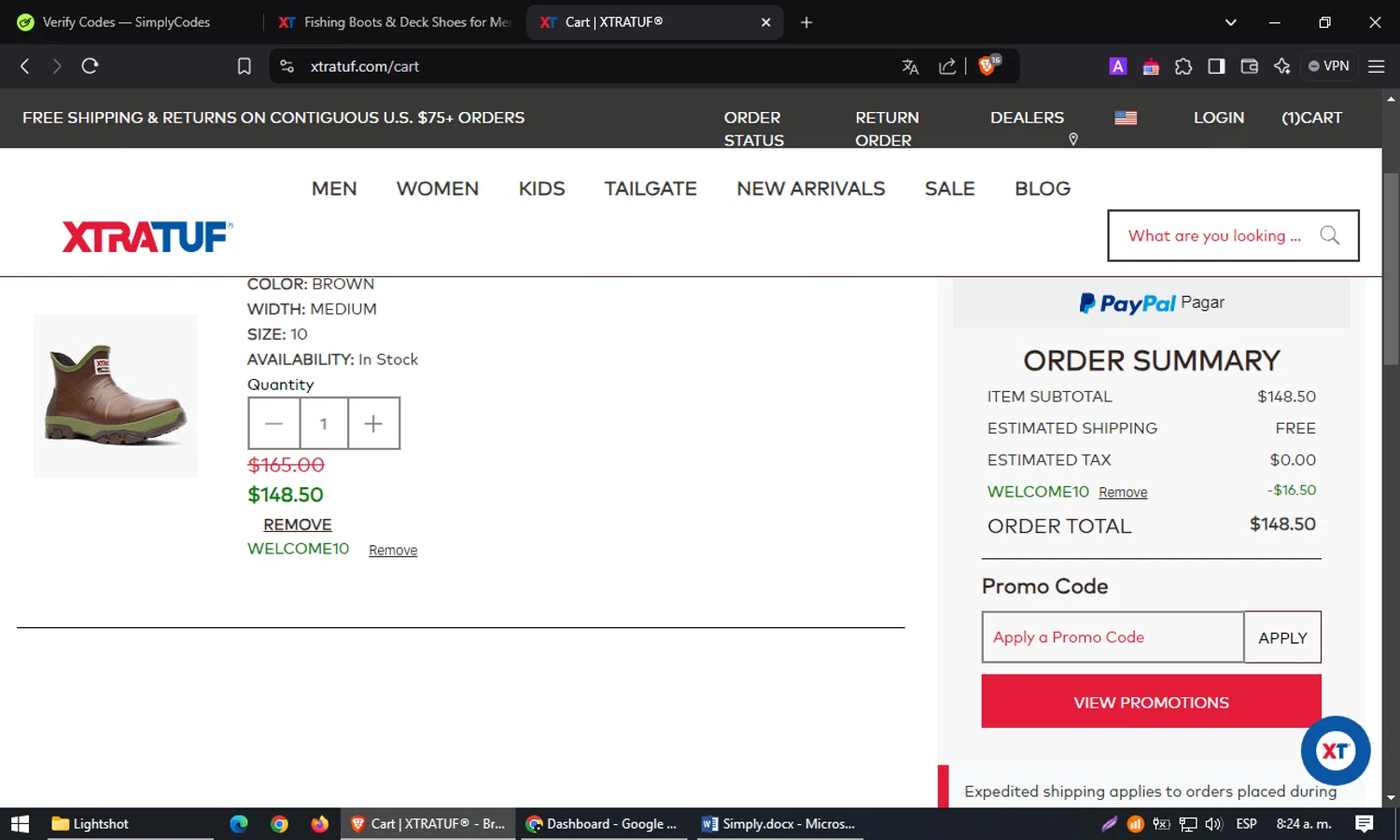Screen dimensions: 1400x840
Task: Open the purple A extension icon
Action: (x=1117, y=66)
